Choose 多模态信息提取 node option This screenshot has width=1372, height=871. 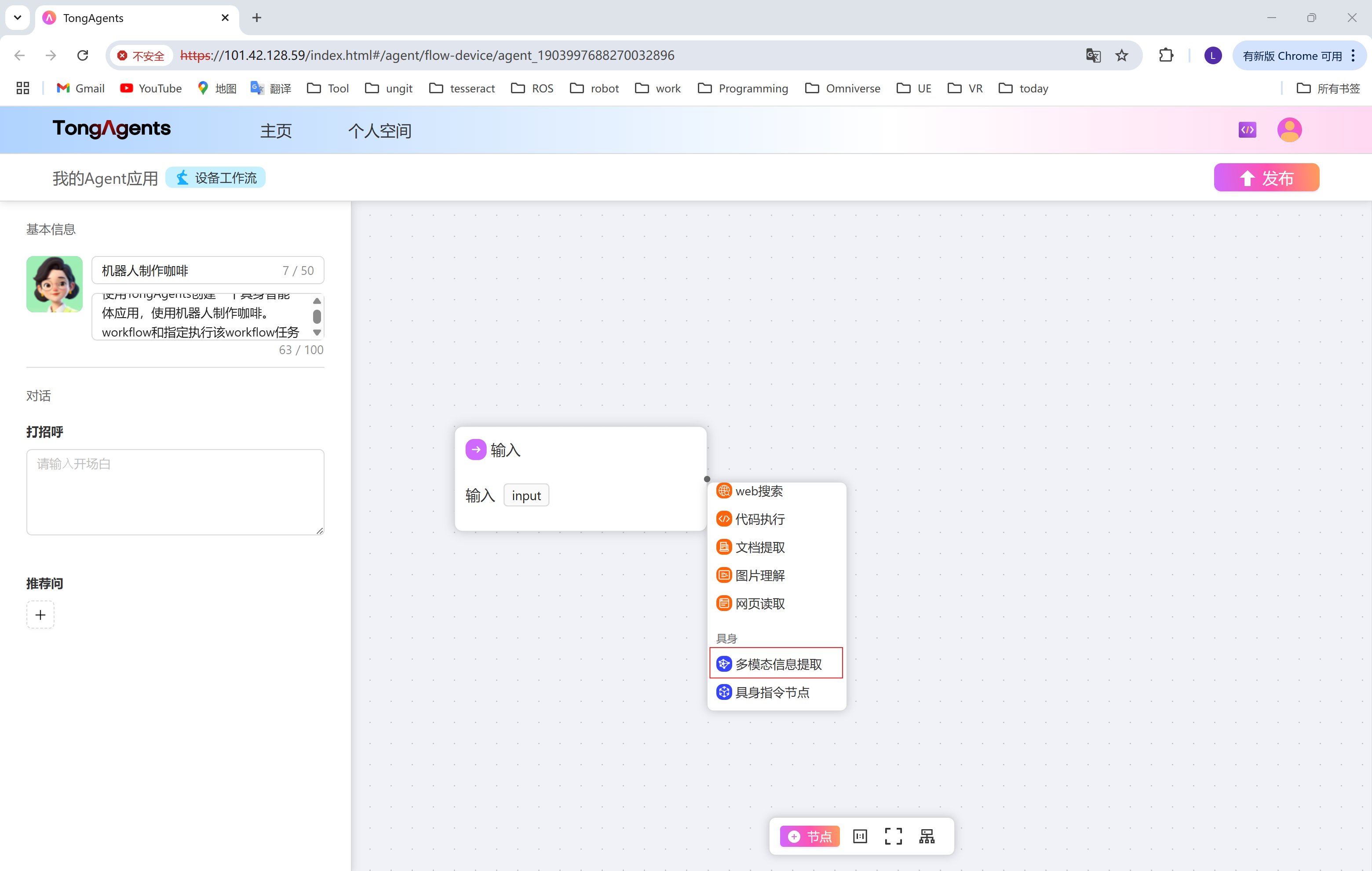coord(778,664)
